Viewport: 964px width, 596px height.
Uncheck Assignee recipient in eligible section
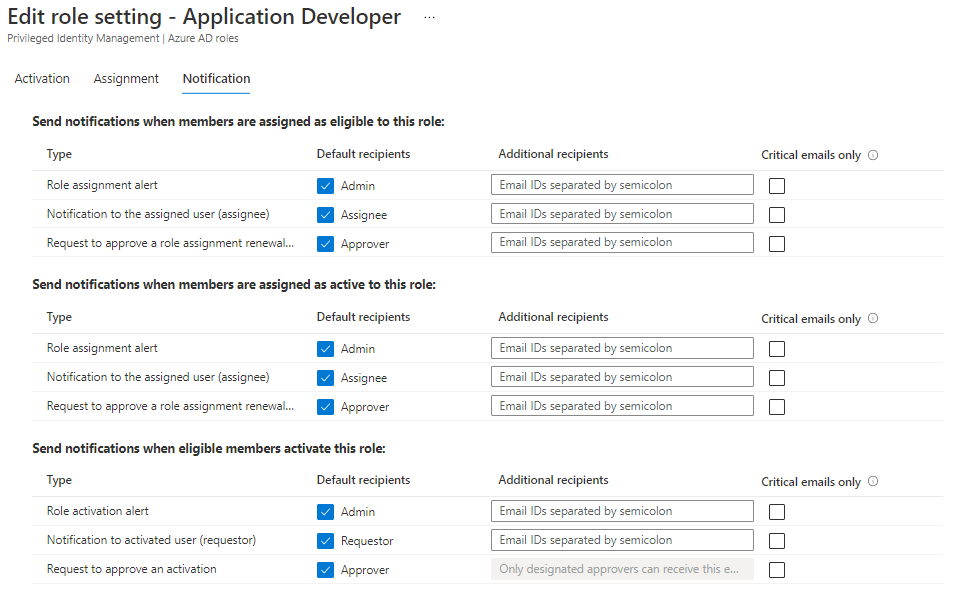[325, 215]
